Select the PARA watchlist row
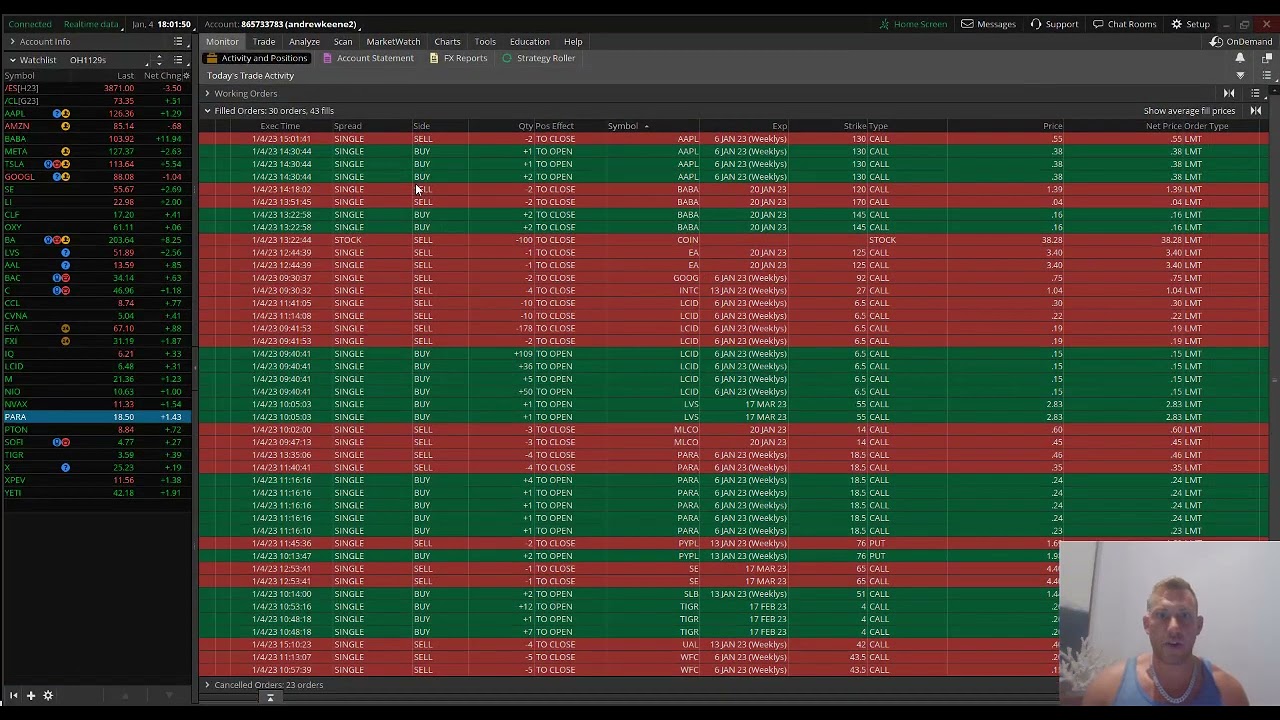The height and width of the screenshot is (720, 1280). point(96,417)
